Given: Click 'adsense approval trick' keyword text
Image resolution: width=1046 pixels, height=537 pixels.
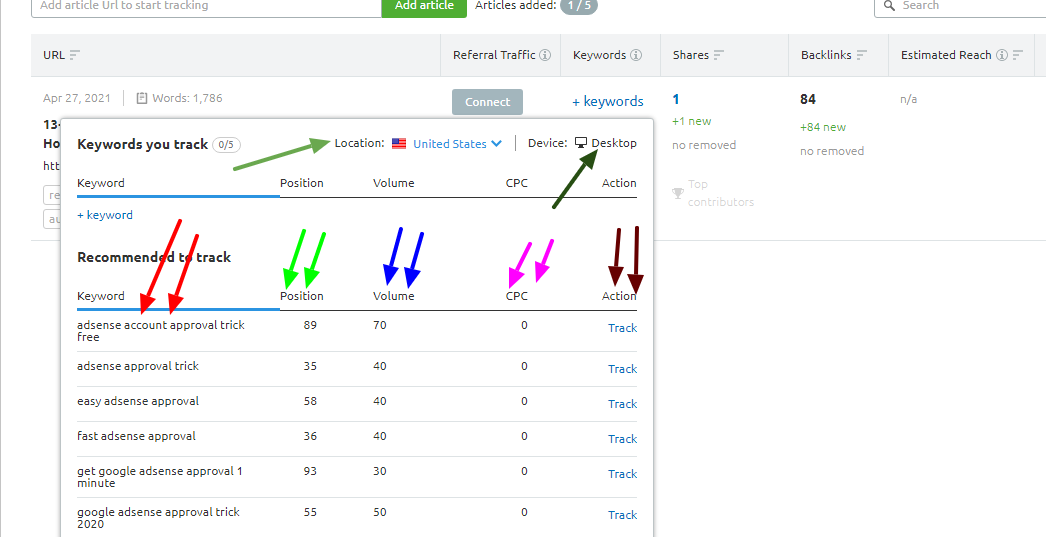Looking at the screenshot, I should point(138,366).
